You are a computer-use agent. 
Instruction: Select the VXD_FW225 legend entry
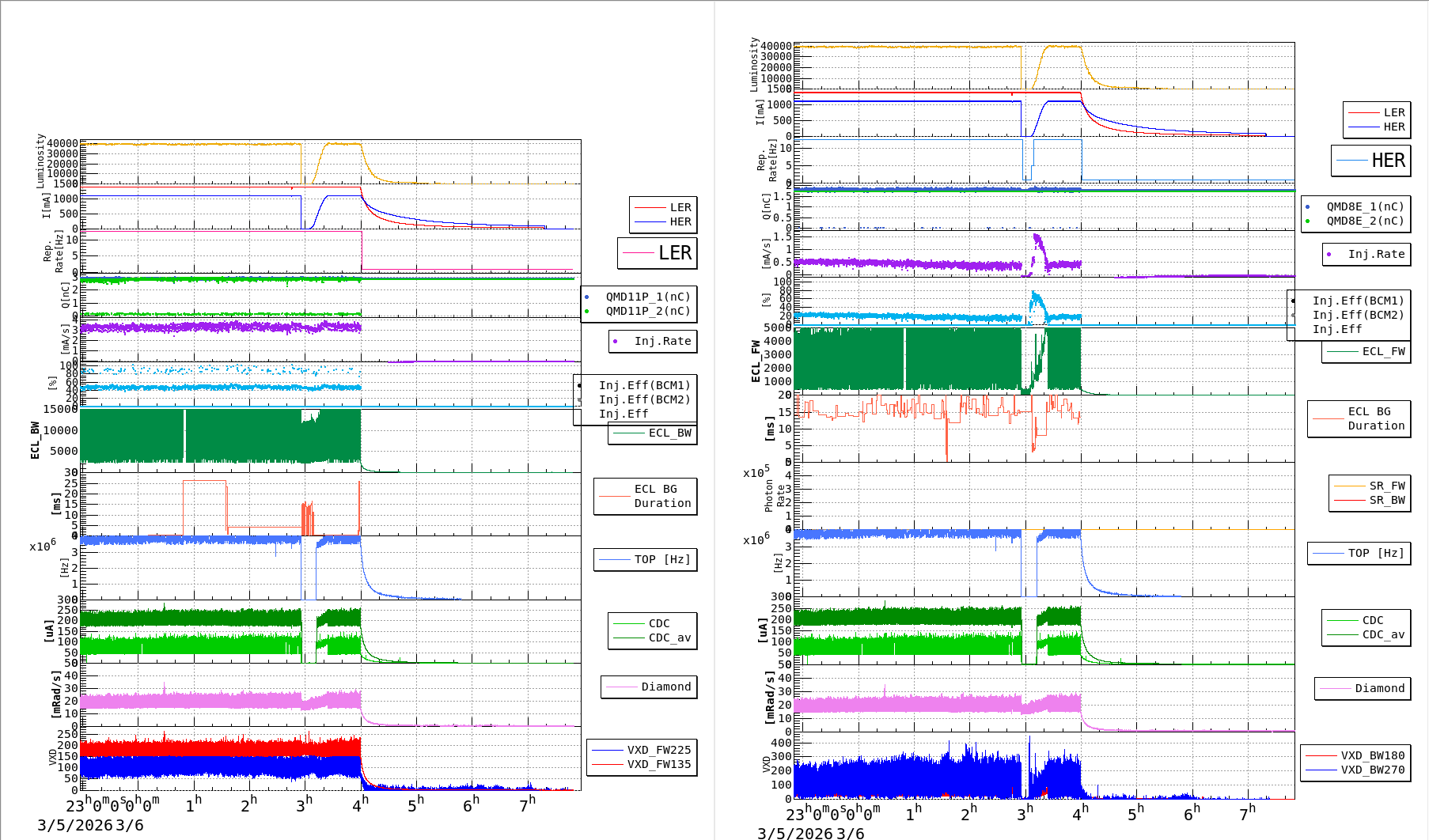(658, 750)
